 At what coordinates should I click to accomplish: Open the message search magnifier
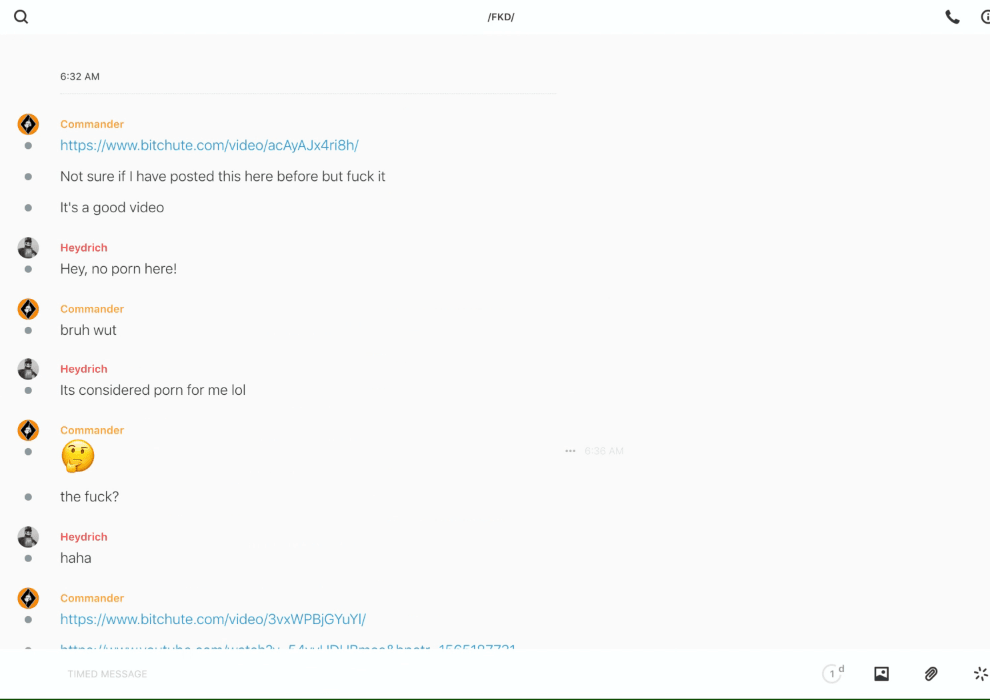coord(21,17)
